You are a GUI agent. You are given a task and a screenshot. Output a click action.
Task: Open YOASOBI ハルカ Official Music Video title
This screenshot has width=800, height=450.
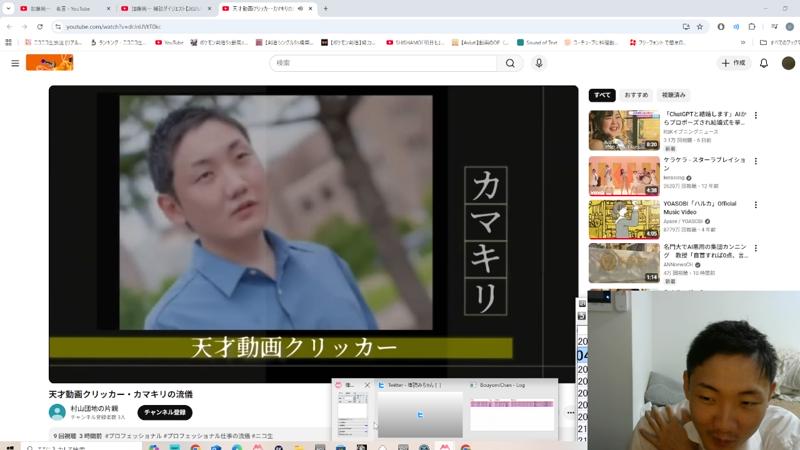click(699, 208)
